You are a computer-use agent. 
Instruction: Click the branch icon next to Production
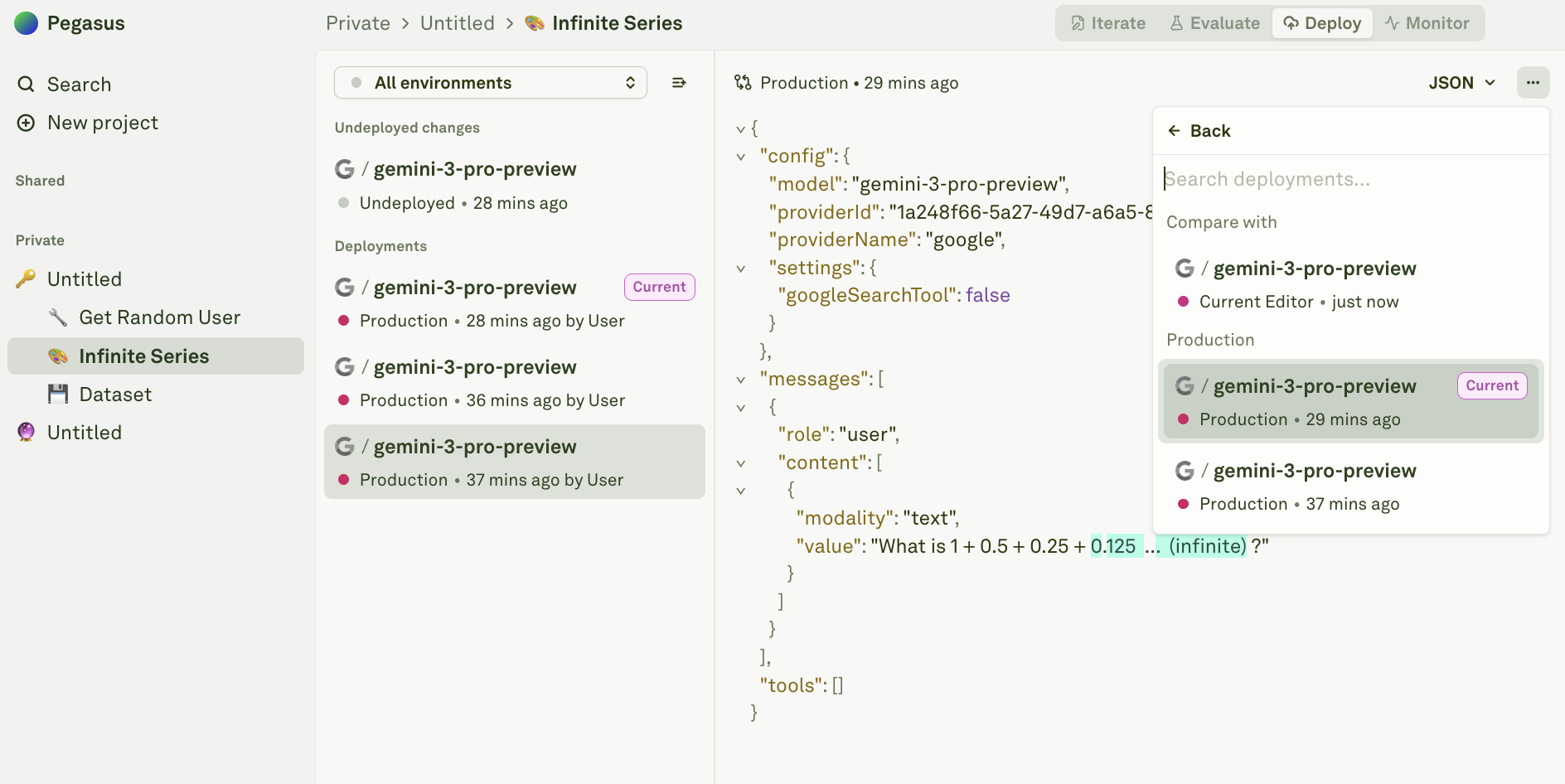point(743,83)
